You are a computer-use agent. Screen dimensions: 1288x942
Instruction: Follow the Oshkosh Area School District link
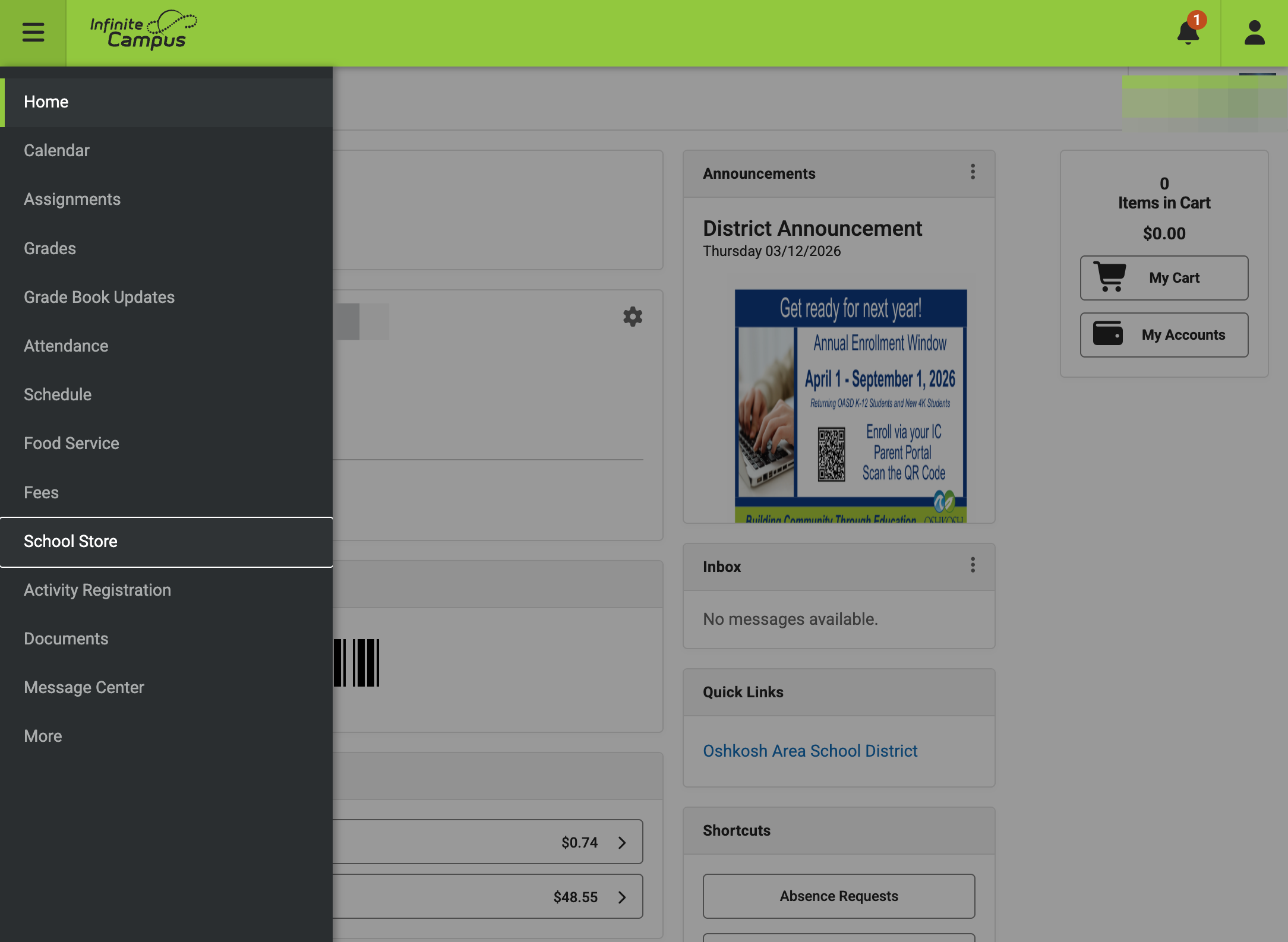pos(810,751)
